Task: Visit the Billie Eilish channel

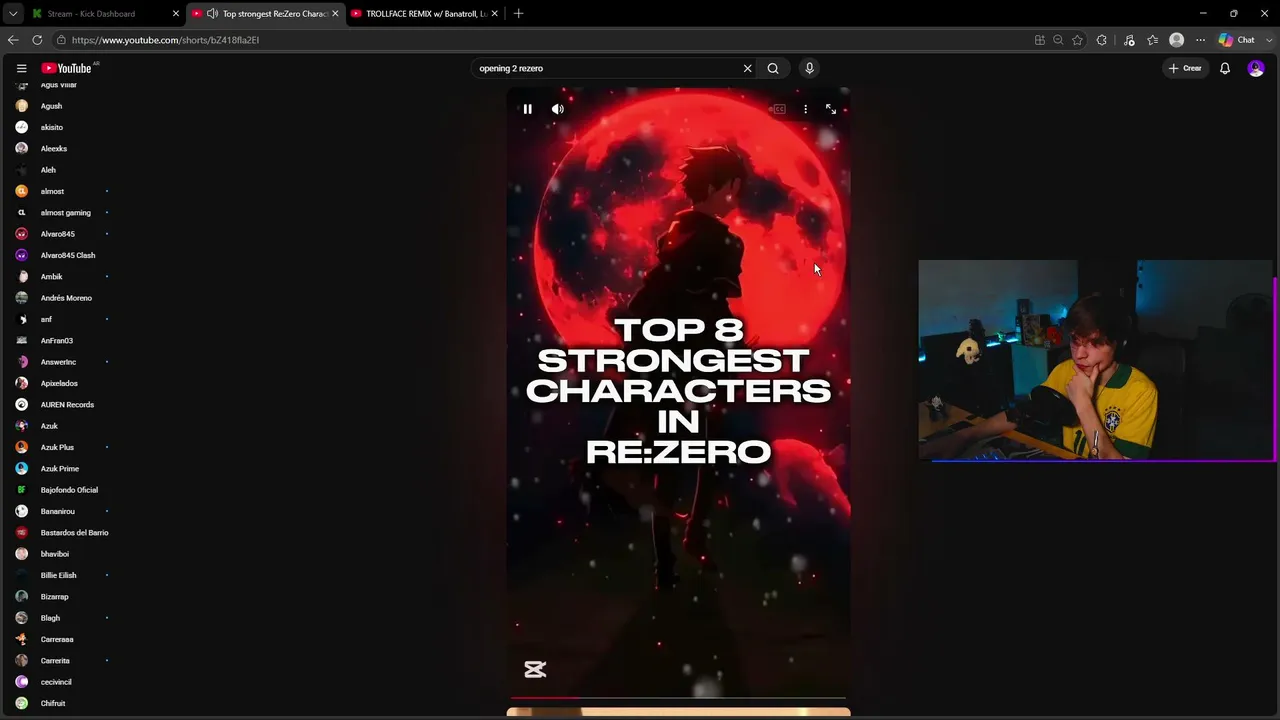Action: tap(60, 575)
